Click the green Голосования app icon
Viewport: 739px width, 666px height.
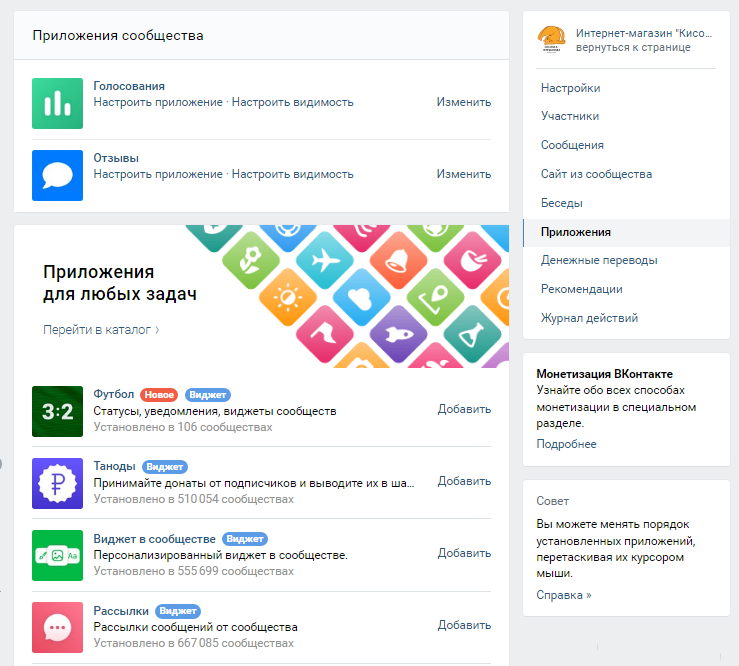tap(57, 103)
